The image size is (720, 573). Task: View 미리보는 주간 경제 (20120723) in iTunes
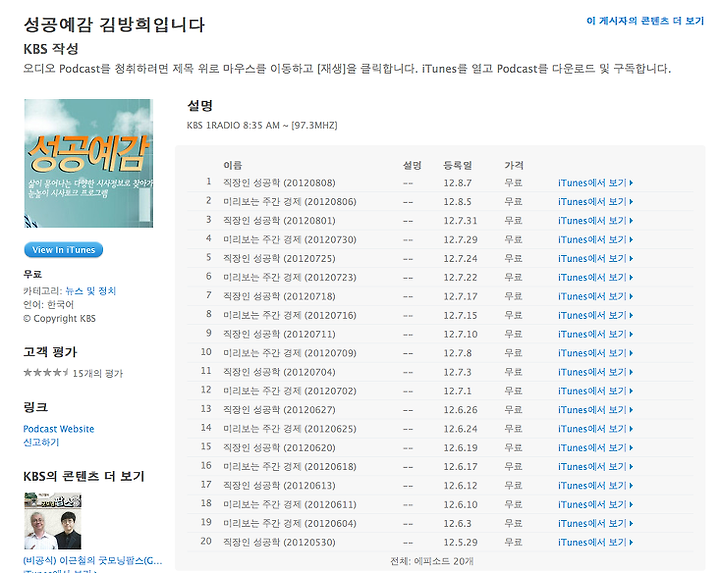click(596, 277)
